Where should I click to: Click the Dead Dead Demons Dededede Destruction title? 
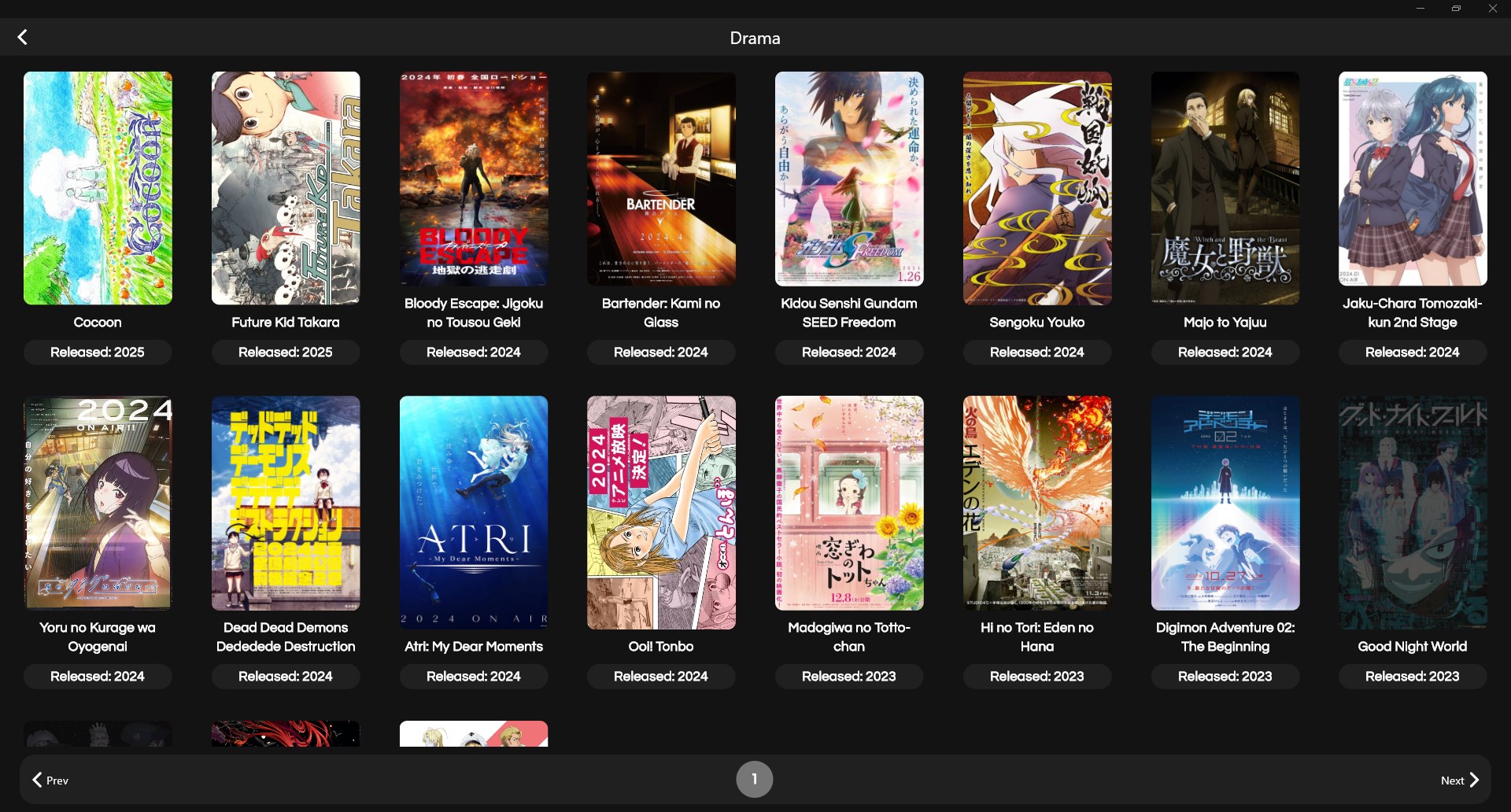pyautogui.click(x=286, y=637)
